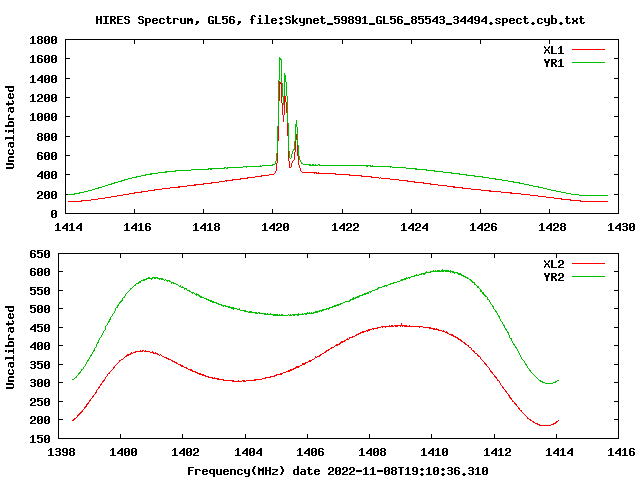The height and width of the screenshot is (480, 640).
Task: Click the 1422 x-axis tick label
Action: pyautogui.click(x=345, y=227)
